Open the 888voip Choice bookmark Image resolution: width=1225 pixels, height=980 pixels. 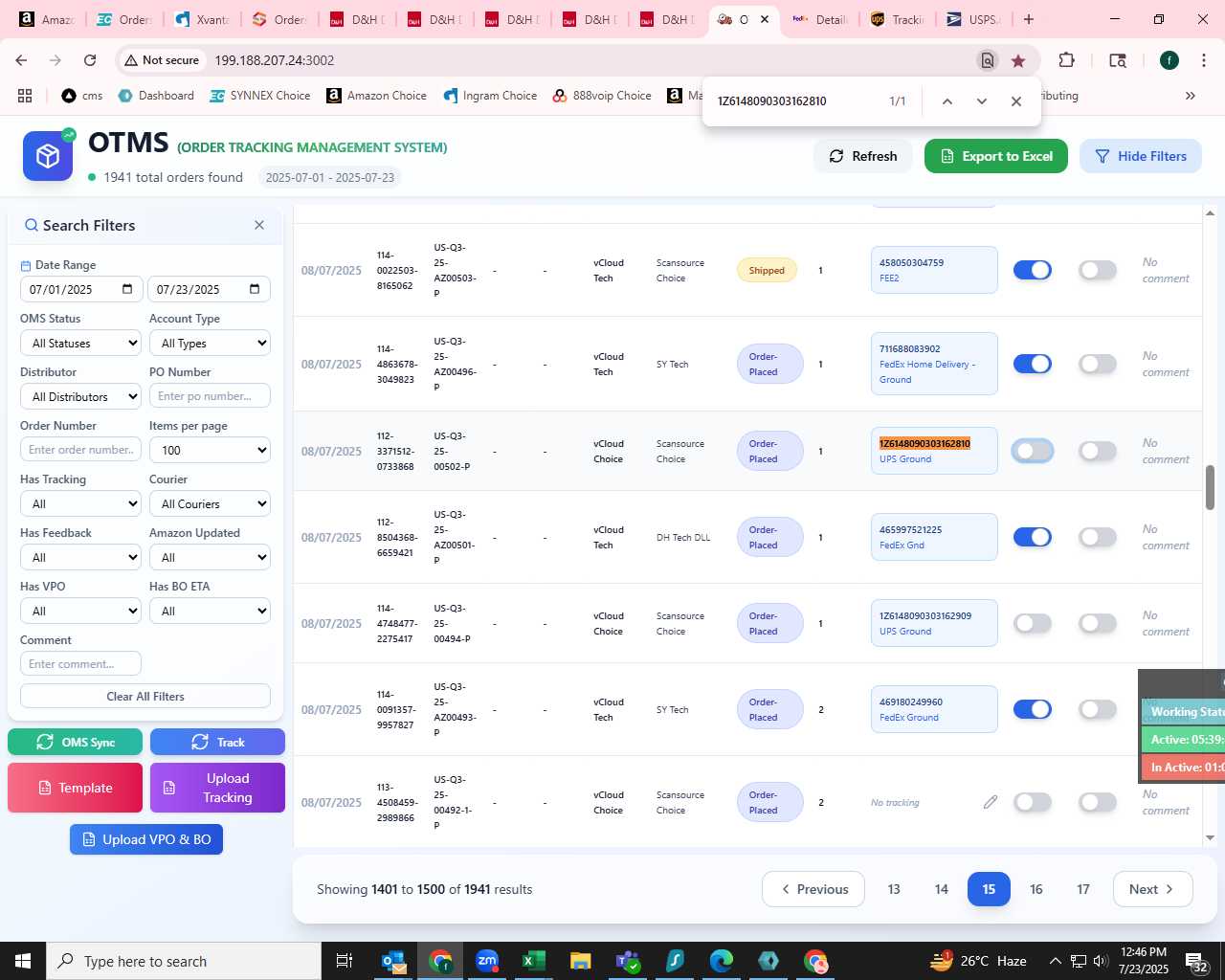click(x=602, y=96)
